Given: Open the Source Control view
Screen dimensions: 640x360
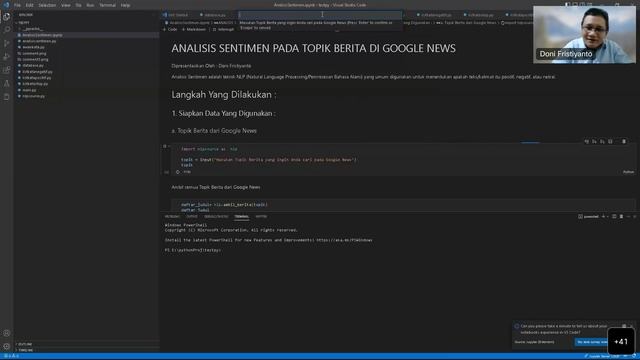Looking at the screenshot, I should [x=7, y=44].
